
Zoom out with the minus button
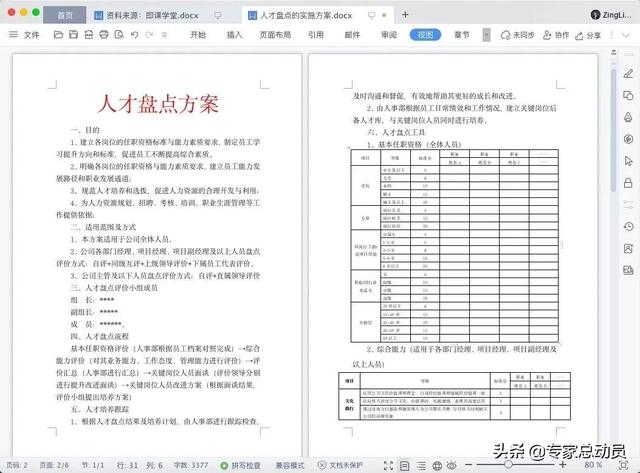point(469,465)
